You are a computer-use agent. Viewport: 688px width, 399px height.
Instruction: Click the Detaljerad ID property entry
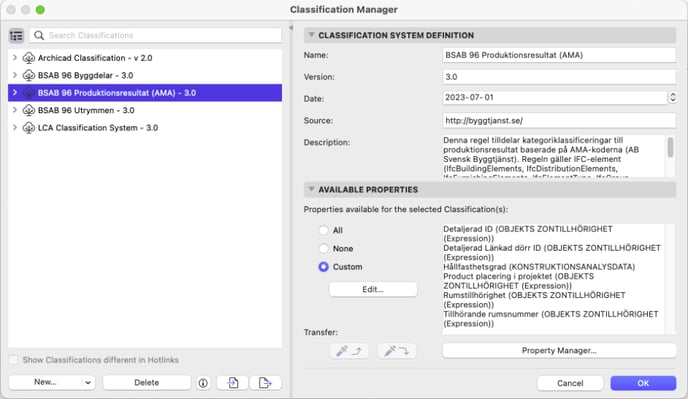(528, 234)
